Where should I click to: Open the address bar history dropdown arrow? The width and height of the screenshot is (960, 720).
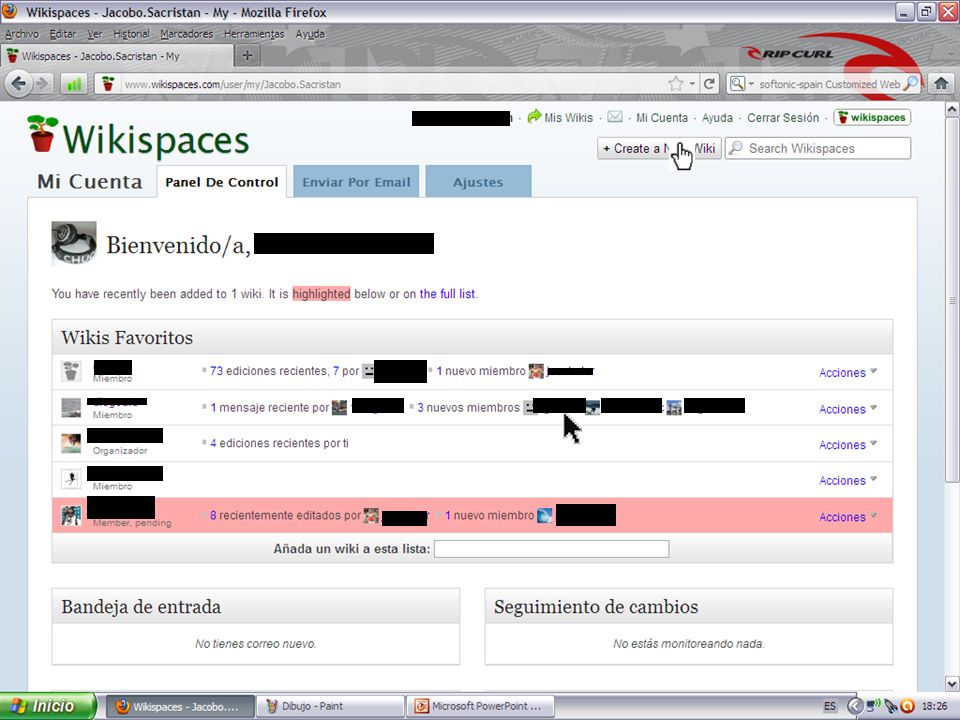[692, 84]
